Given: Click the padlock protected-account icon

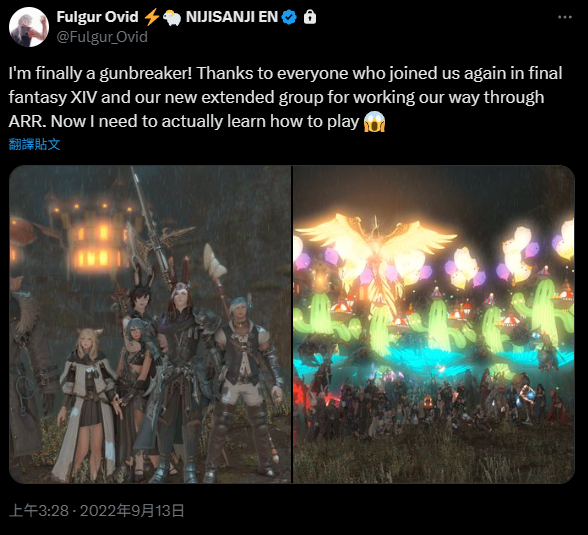Looking at the screenshot, I should pos(310,17).
